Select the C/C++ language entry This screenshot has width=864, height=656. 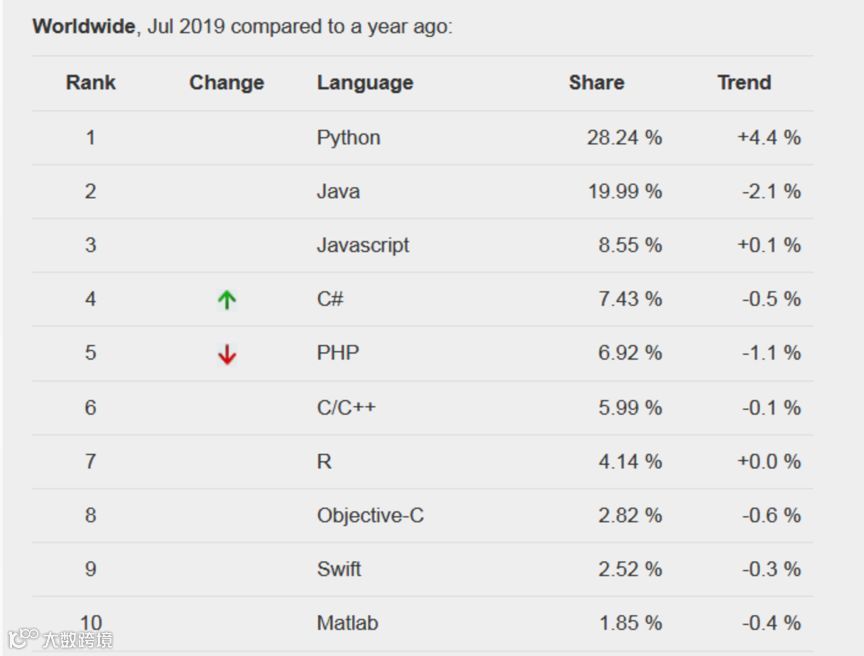pos(346,407)
